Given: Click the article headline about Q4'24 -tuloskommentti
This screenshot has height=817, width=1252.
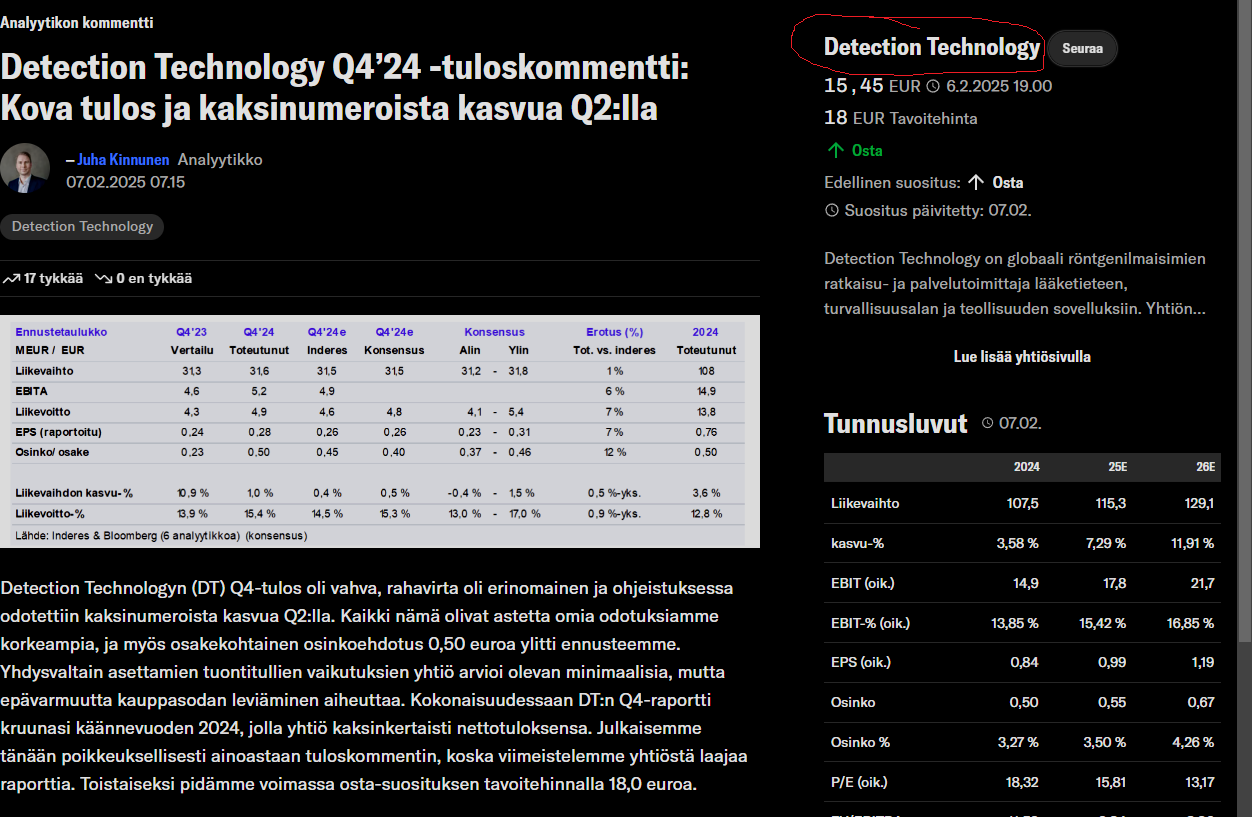Looking at the screenshot, I should [345, 87].
